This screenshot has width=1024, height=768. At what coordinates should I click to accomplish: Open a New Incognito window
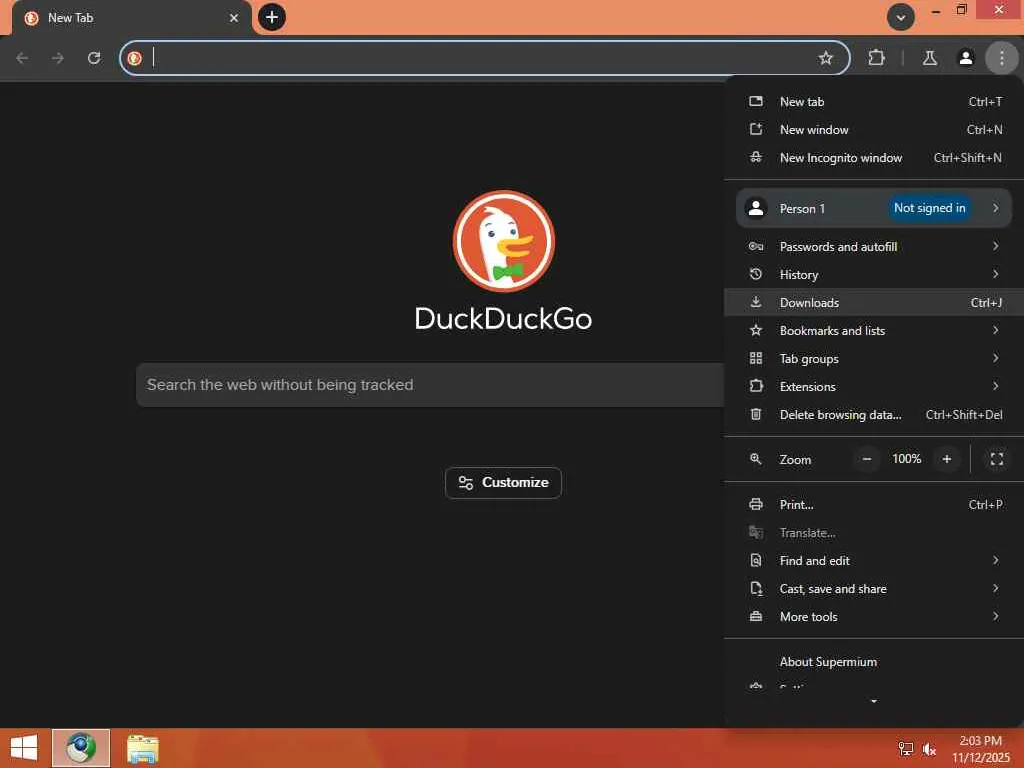coord(874,158)
